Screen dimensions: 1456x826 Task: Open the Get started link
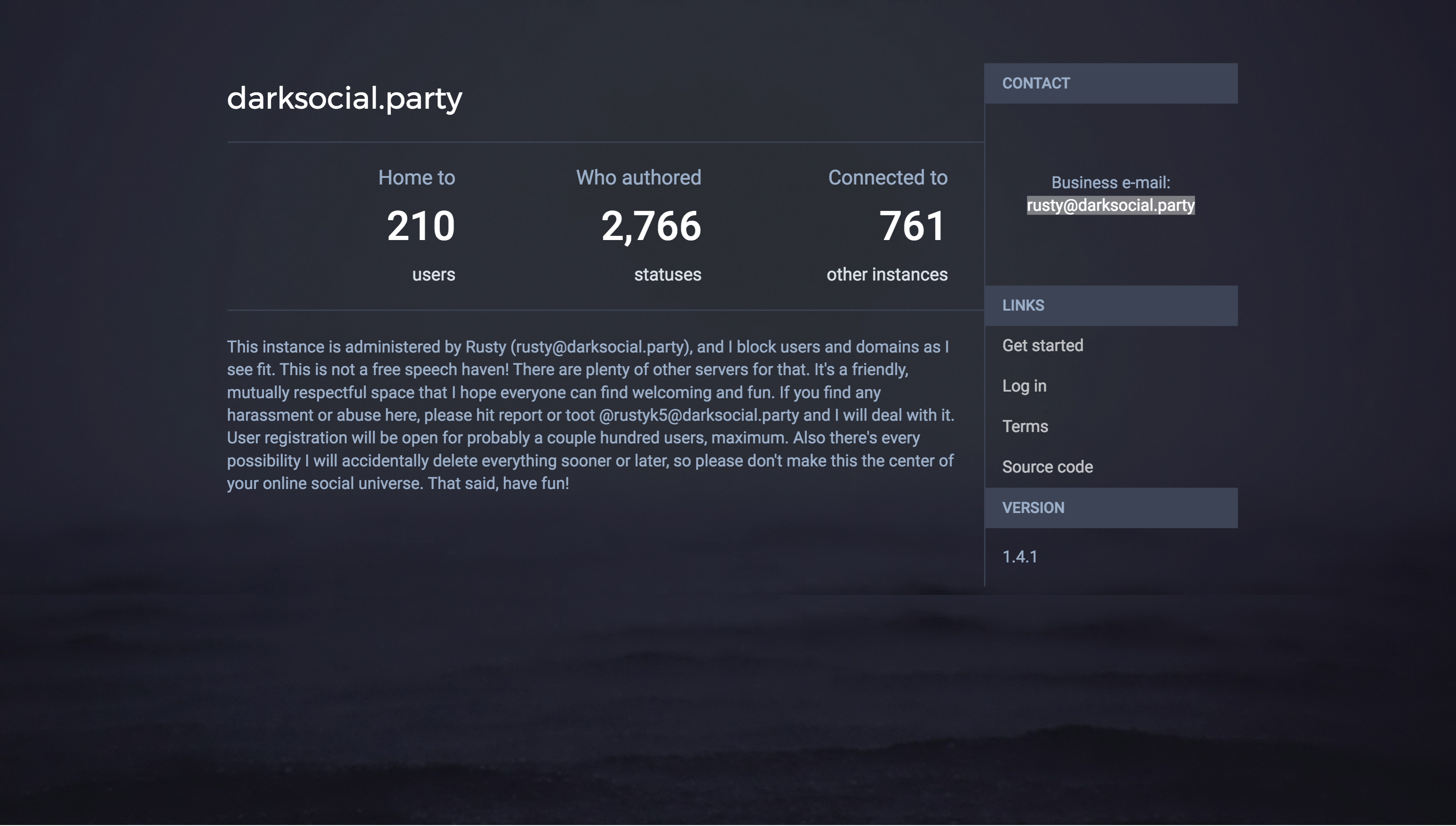(1042, 345)
